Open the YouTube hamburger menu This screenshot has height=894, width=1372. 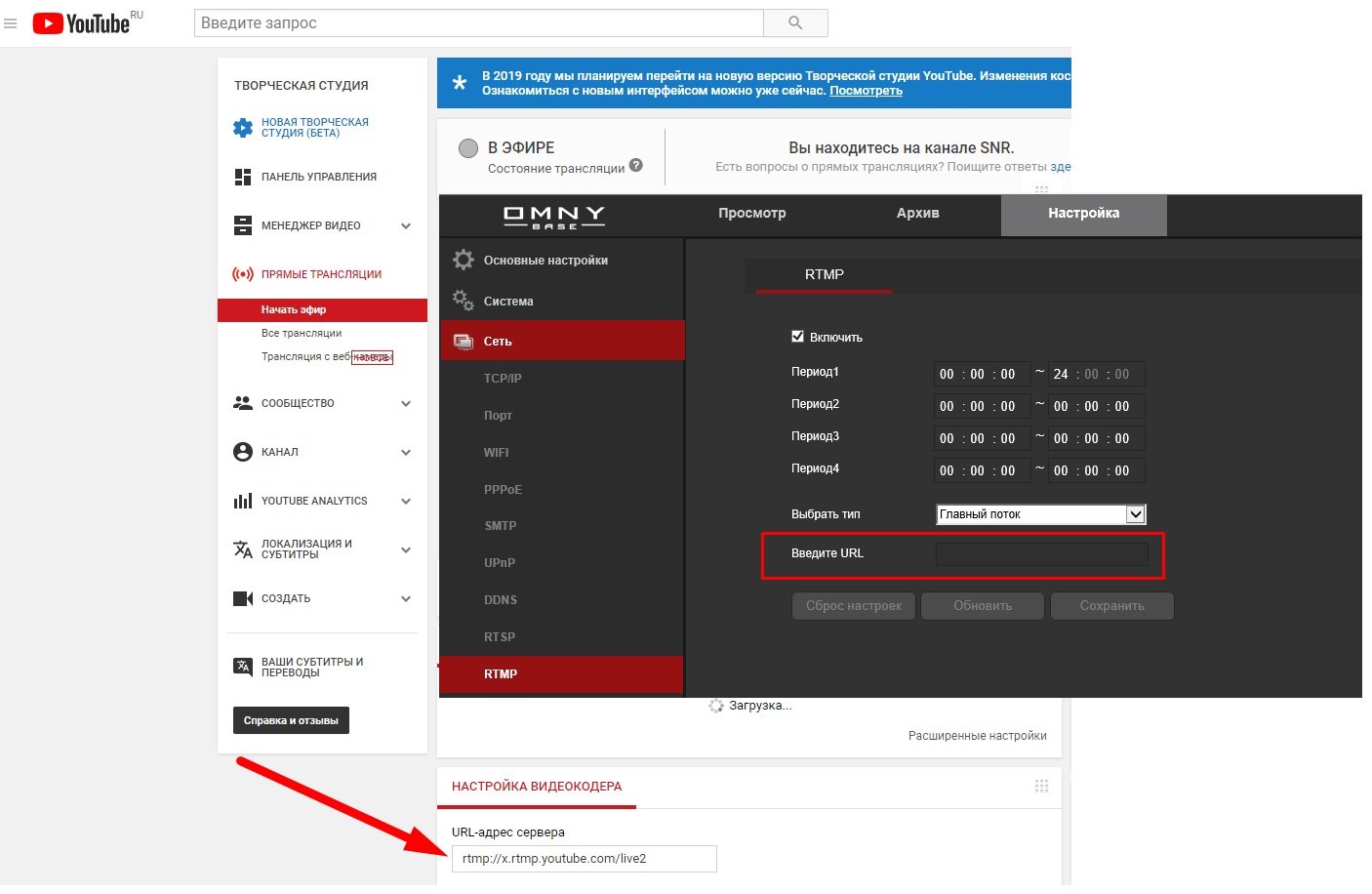tap(11, 23)
